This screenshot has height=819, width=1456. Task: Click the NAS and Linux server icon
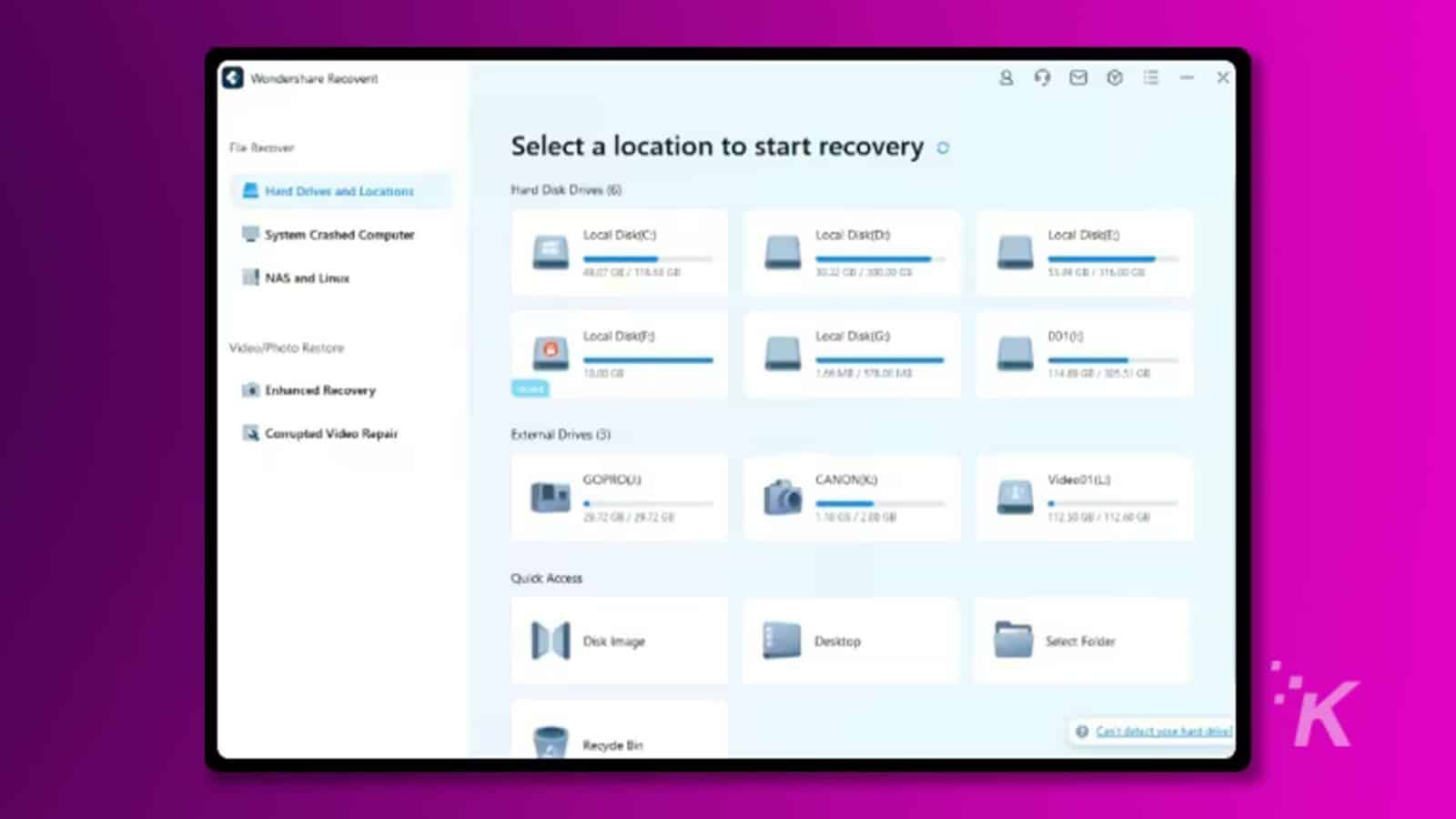point(250,278)
